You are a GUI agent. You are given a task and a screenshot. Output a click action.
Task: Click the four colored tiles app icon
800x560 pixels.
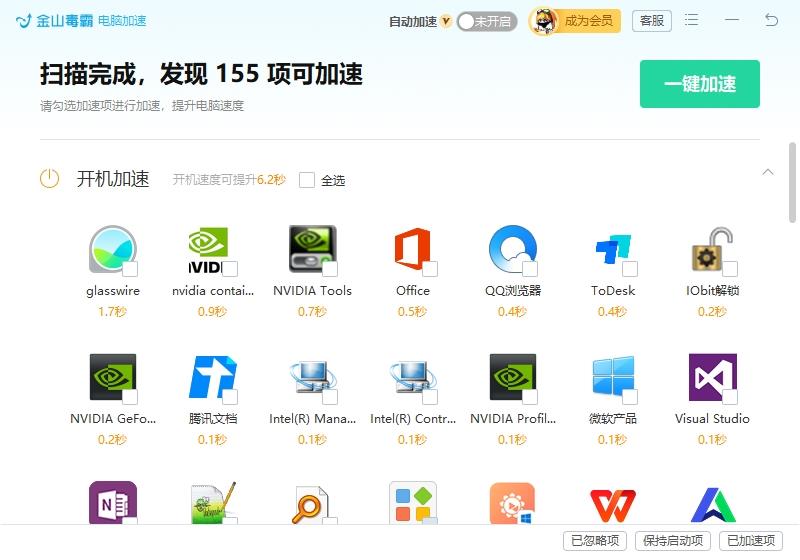(413, 503)
